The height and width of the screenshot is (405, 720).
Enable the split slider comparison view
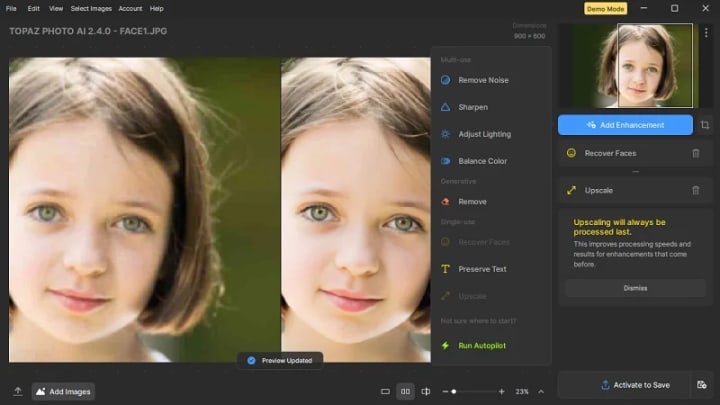pyautogui.click(x=425, y=391)
